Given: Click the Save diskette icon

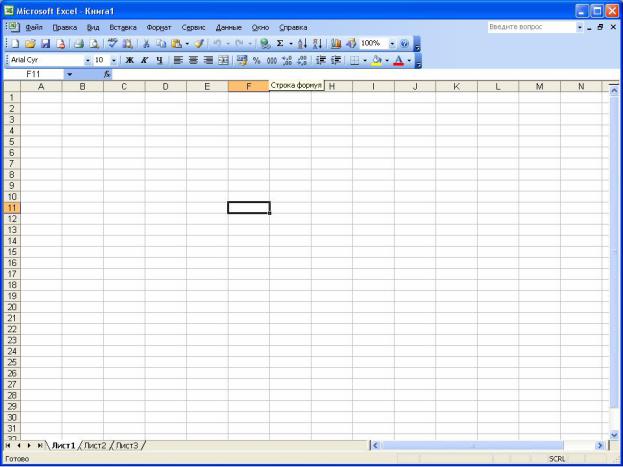Looking at the screenshot, I should point(45,44).
